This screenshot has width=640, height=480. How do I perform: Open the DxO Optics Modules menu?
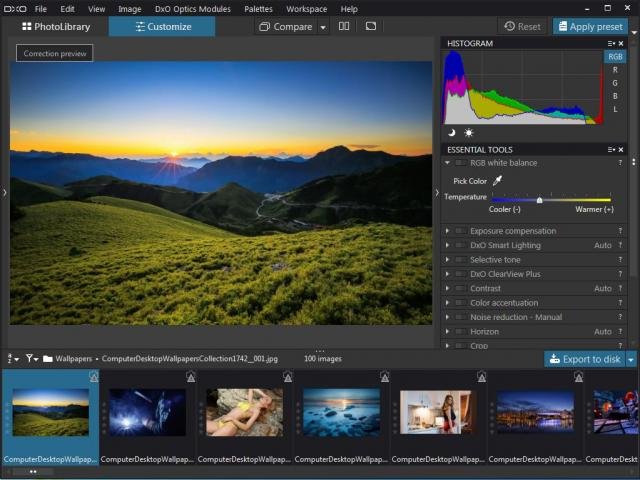click(x=192, y=8)
